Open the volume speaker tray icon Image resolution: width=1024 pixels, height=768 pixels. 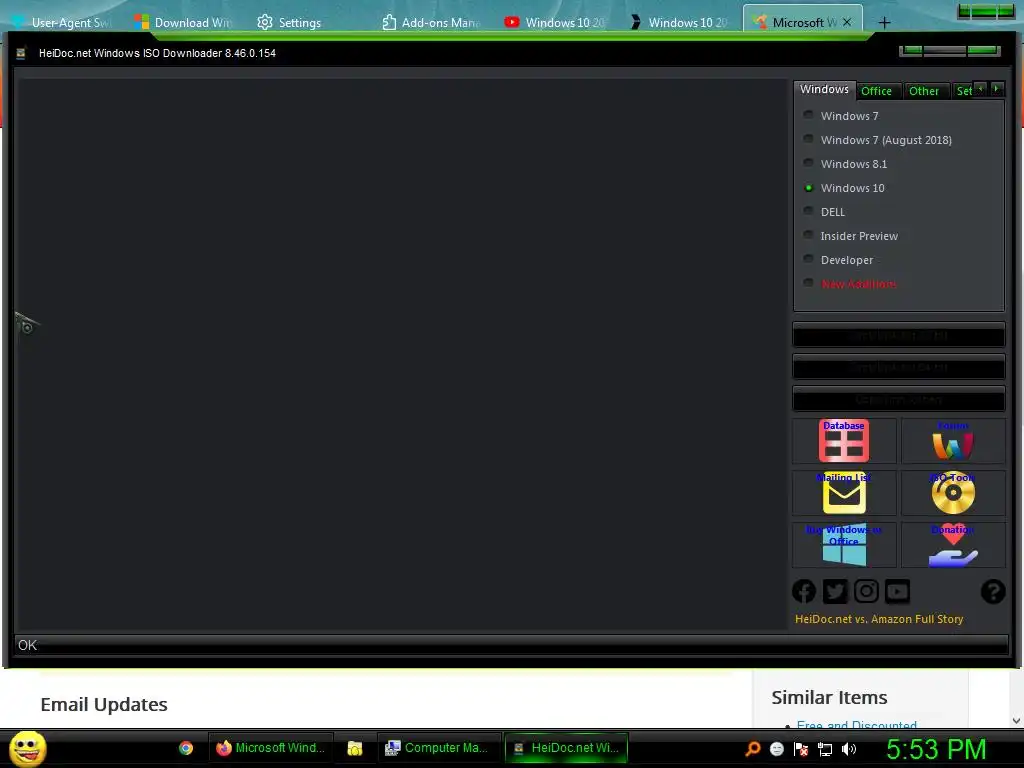tap(849, 749)
